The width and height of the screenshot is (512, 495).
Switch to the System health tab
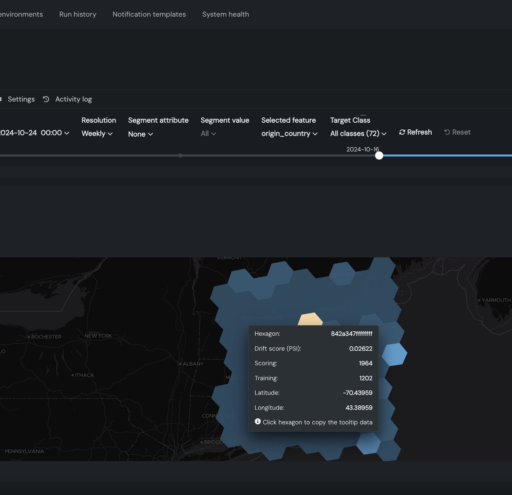click(225, 14)
